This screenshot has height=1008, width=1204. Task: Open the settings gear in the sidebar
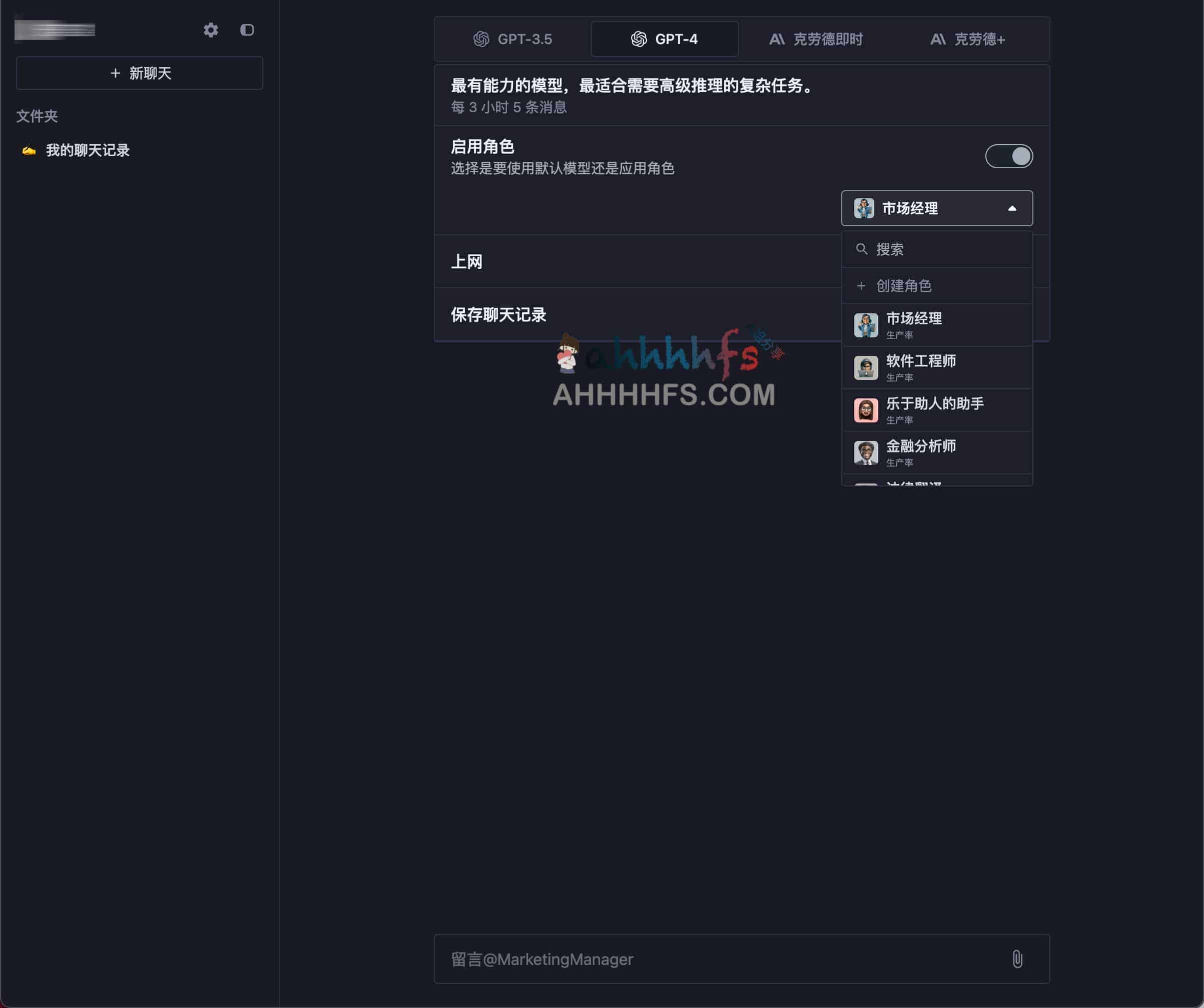tap(211, 31)
